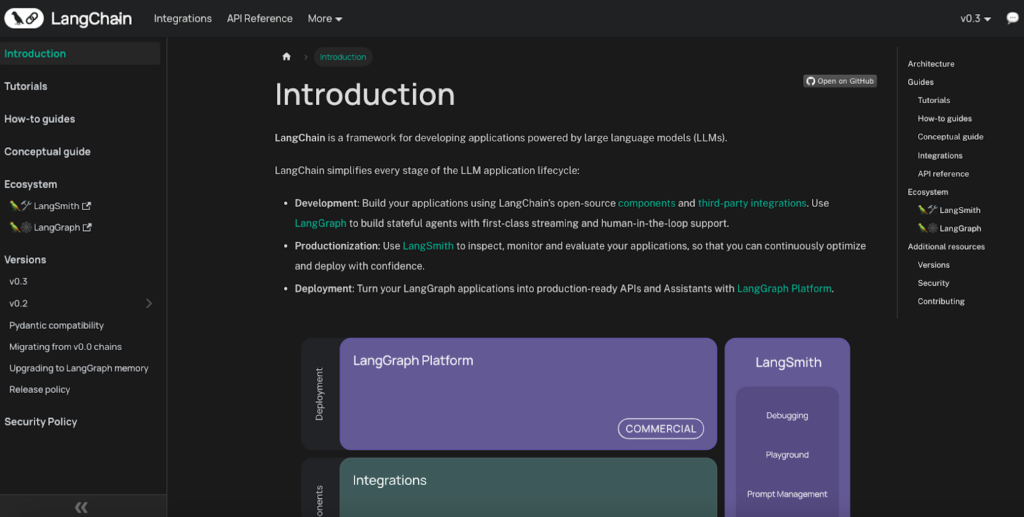Open the More dropdown menu

tap(325, 18)
